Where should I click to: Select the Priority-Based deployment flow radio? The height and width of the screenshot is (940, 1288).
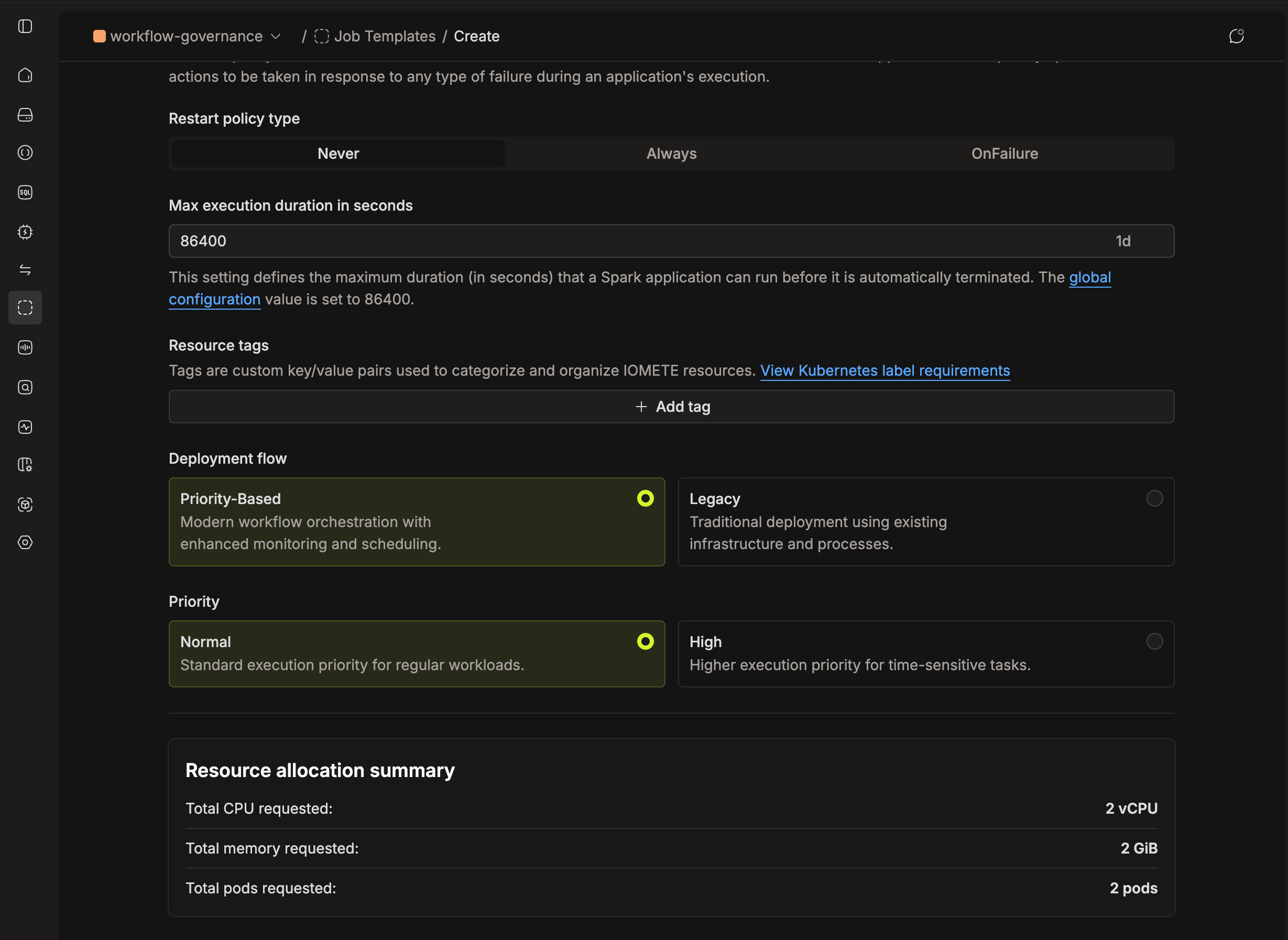pos(645,498)
